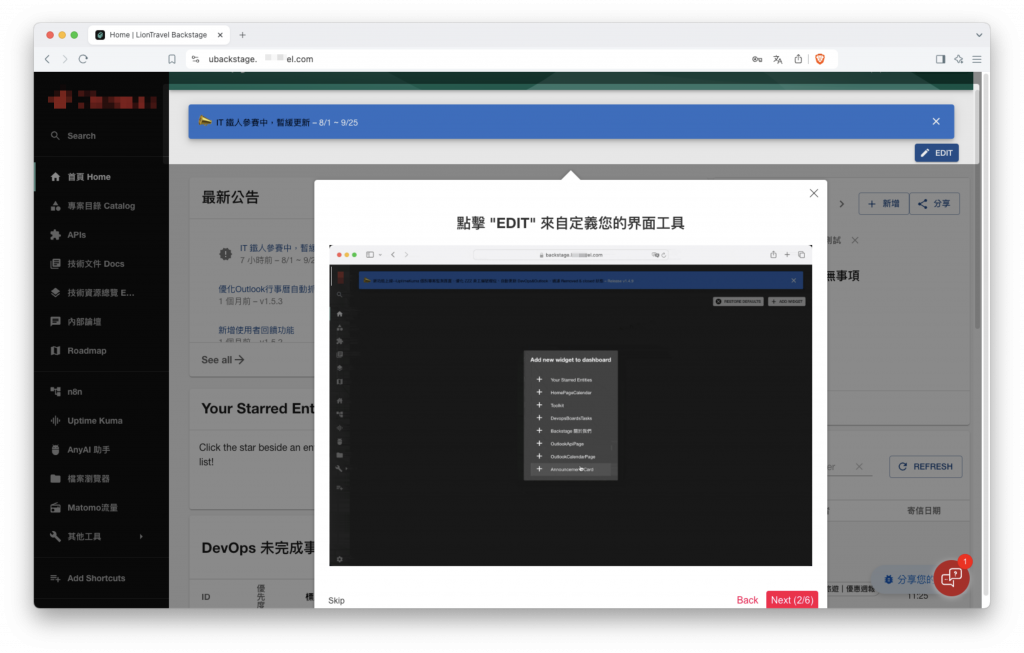Click the 新增 add button
The width and height of the screenshot is (1024, 653).
pyautogui.click(x=883, y=204)
